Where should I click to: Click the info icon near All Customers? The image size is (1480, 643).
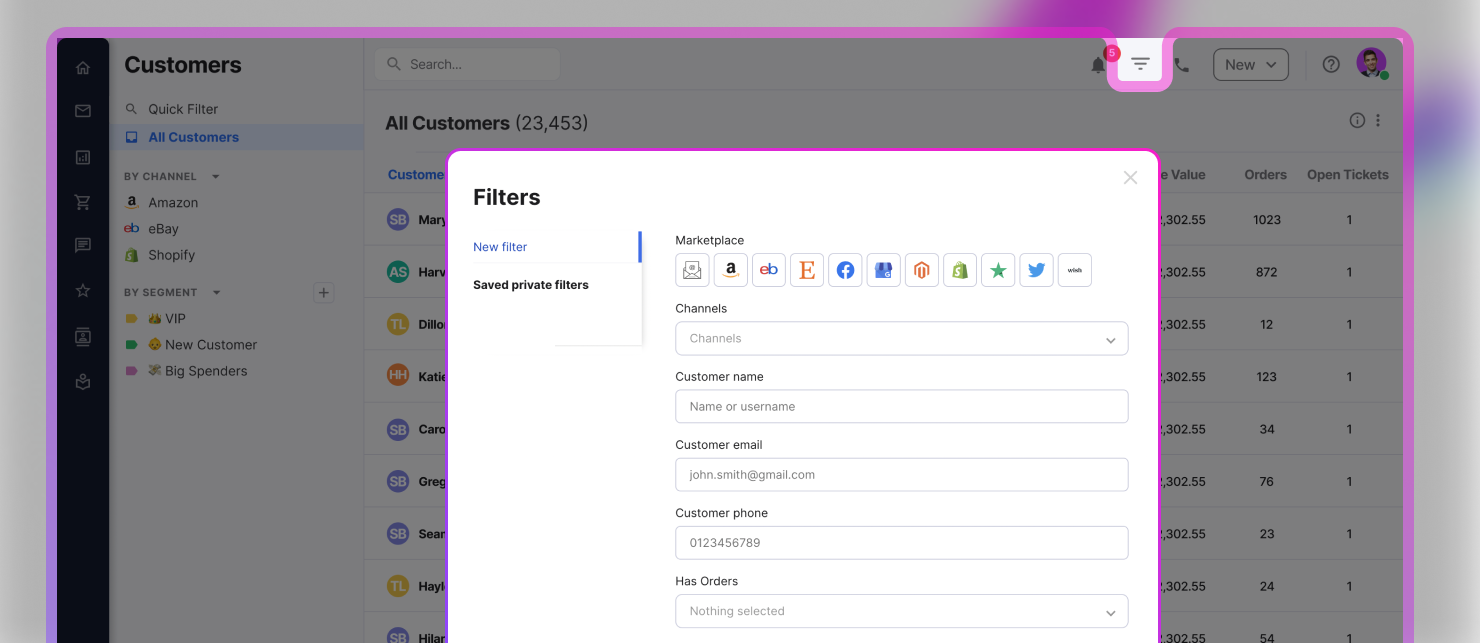1357,121
